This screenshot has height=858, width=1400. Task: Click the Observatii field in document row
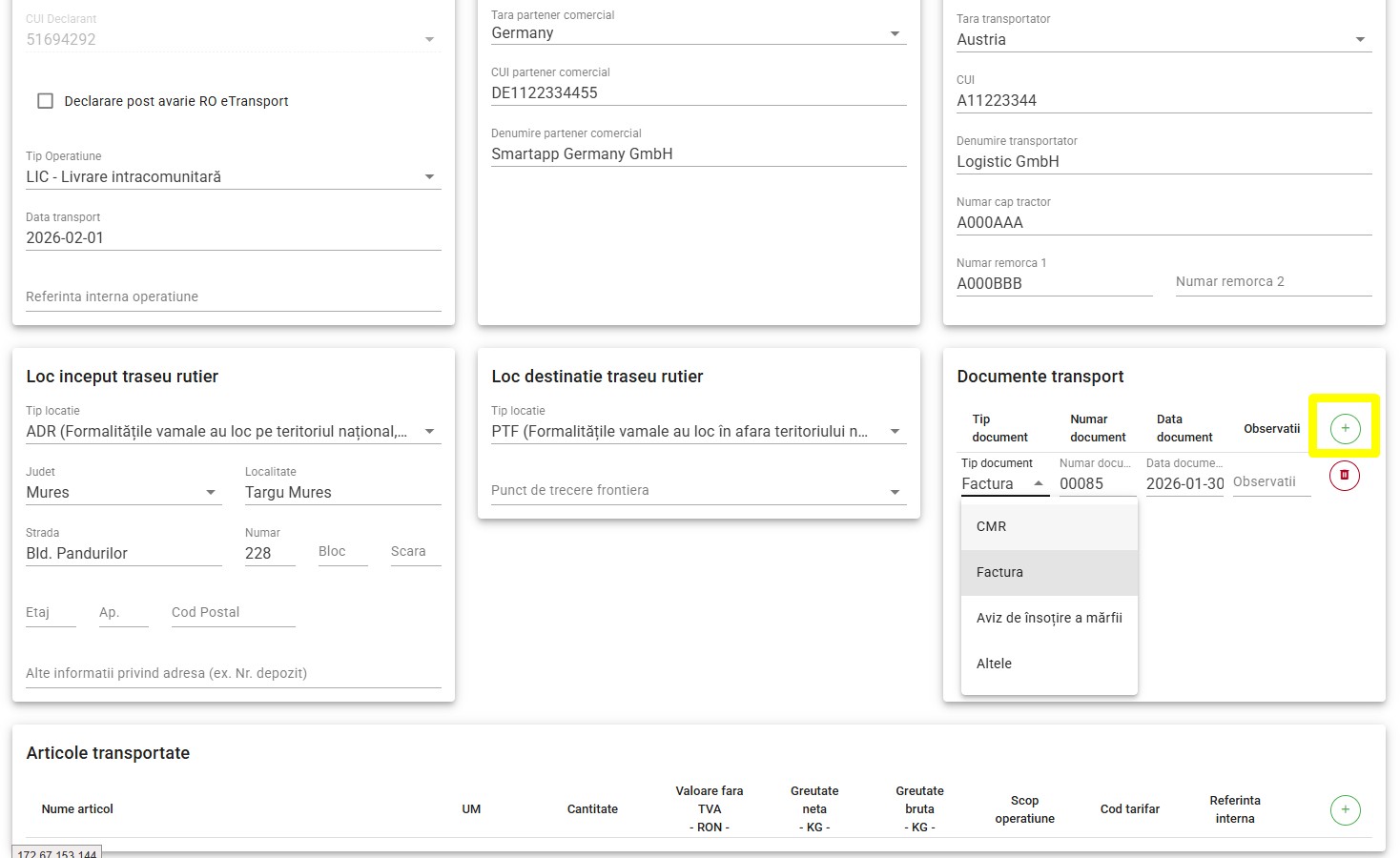point(1270,482)
